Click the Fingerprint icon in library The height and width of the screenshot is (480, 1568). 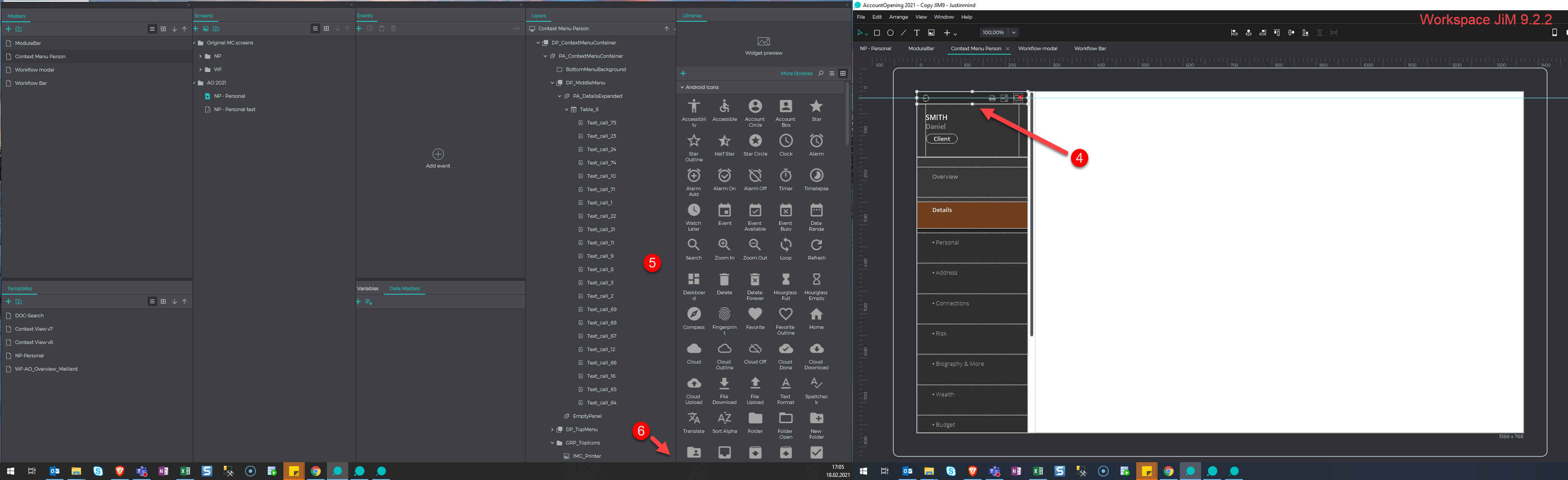(x=724, y=314)
